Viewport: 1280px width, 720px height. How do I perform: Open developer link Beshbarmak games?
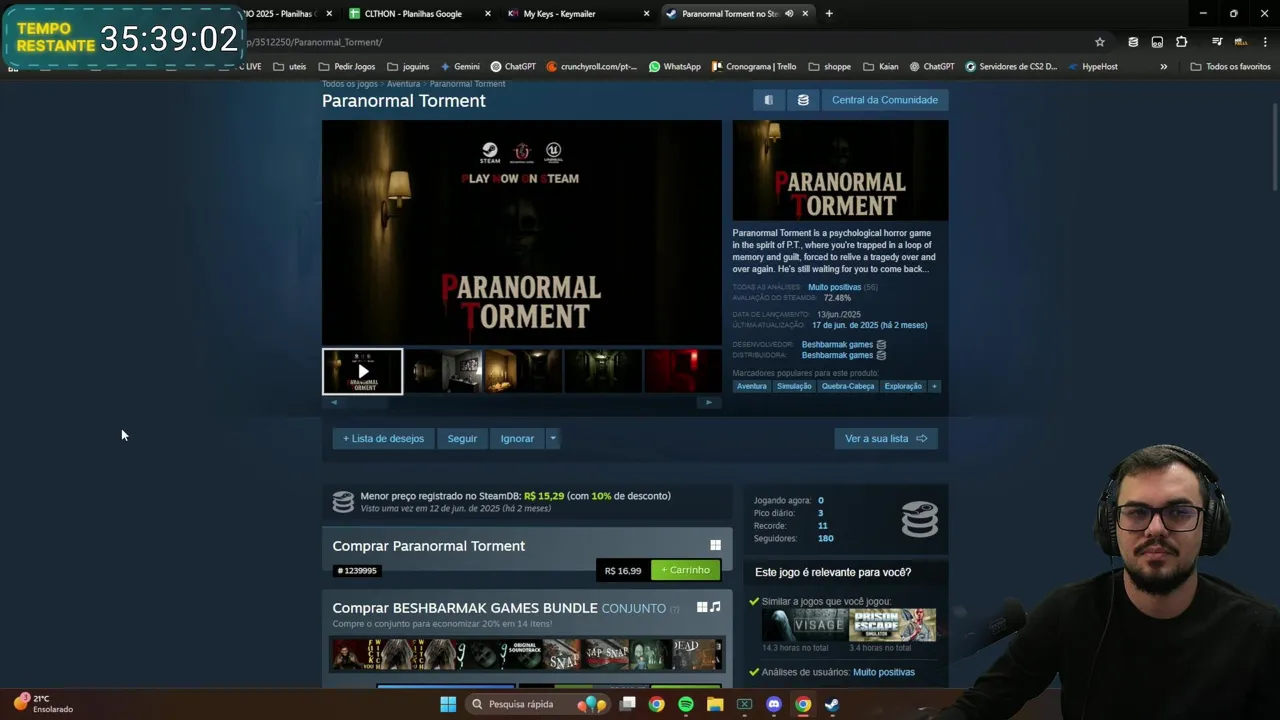tap(837, 344)
